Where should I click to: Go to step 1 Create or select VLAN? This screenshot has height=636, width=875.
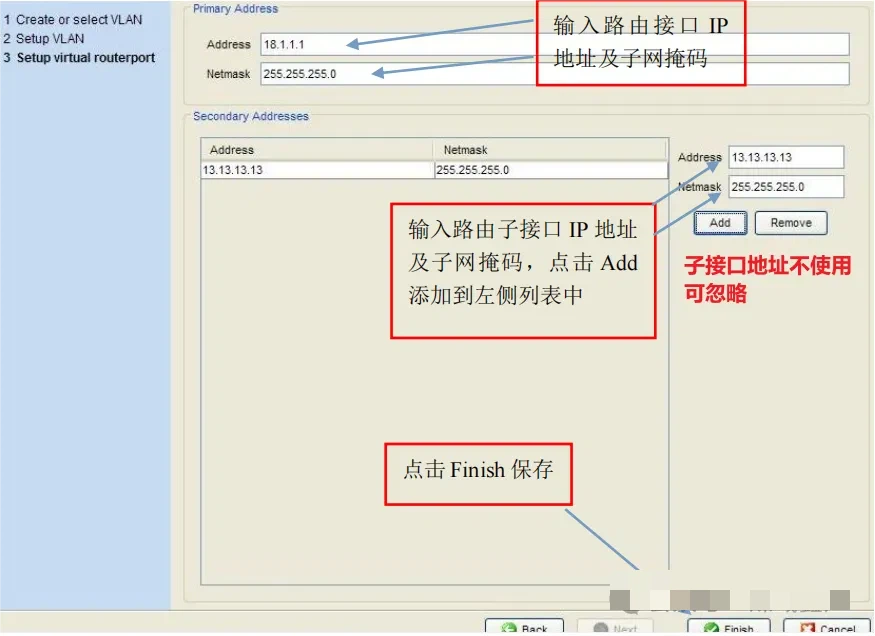(79, 20)
